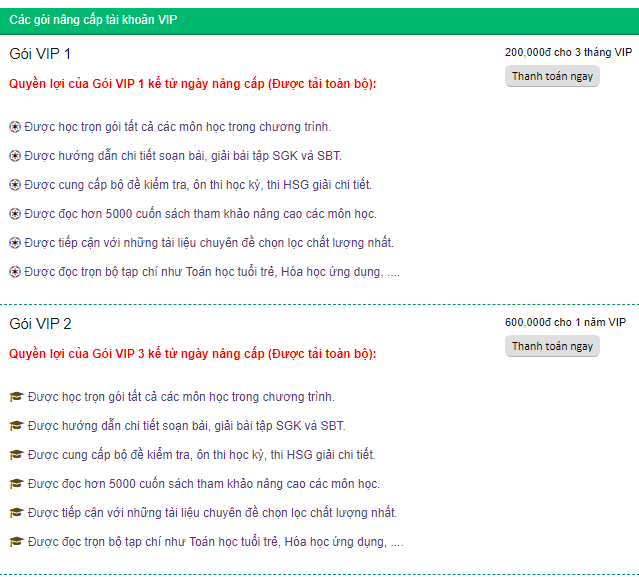Click star bullet beside VIP 1 tiếp cận tài liệu

15,243
